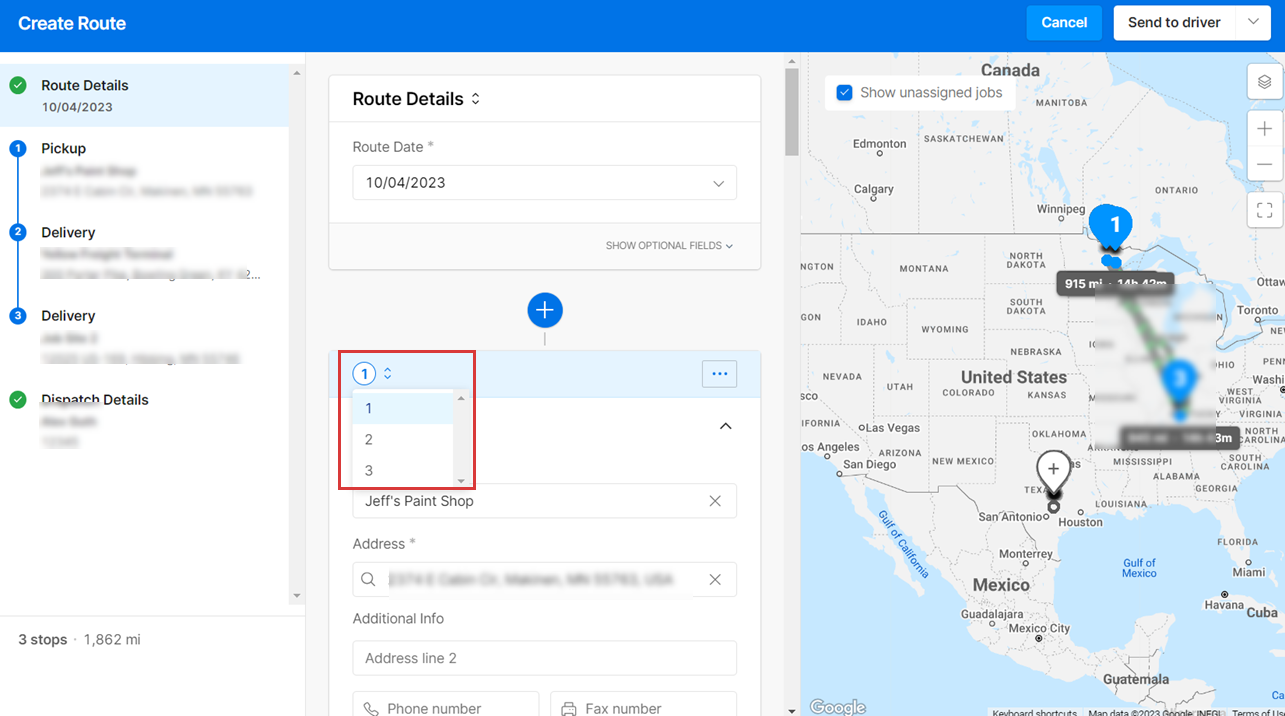Toggle fullscreen map view
Viewport: 1285px width, 716px height.
tap(1264, 210)
